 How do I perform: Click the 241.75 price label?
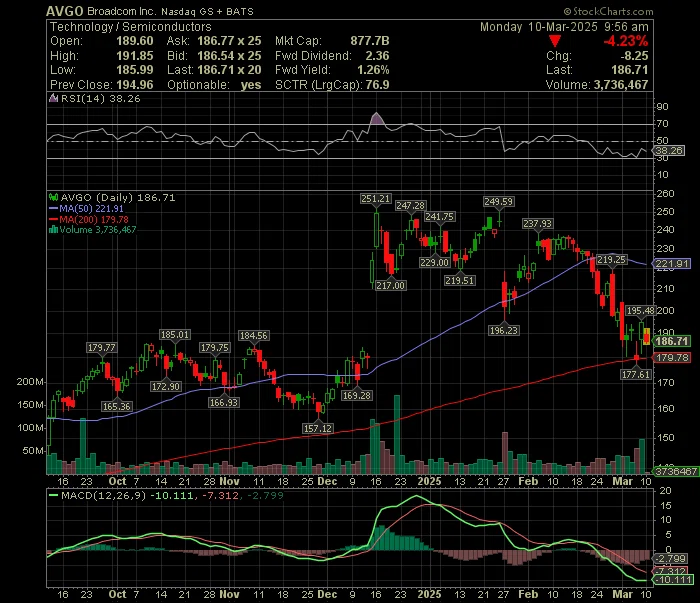tap(439, 217)
